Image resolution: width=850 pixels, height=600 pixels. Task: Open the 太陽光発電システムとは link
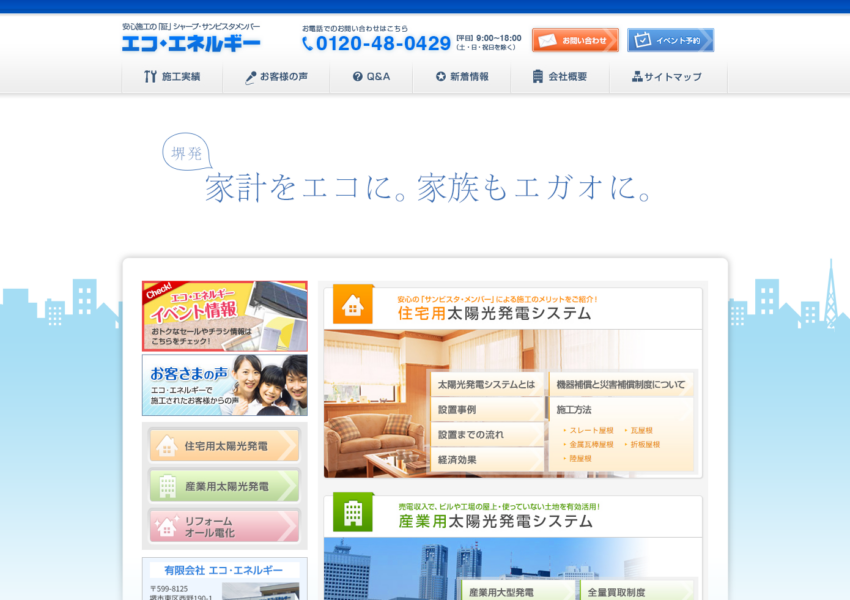(487, 385)
